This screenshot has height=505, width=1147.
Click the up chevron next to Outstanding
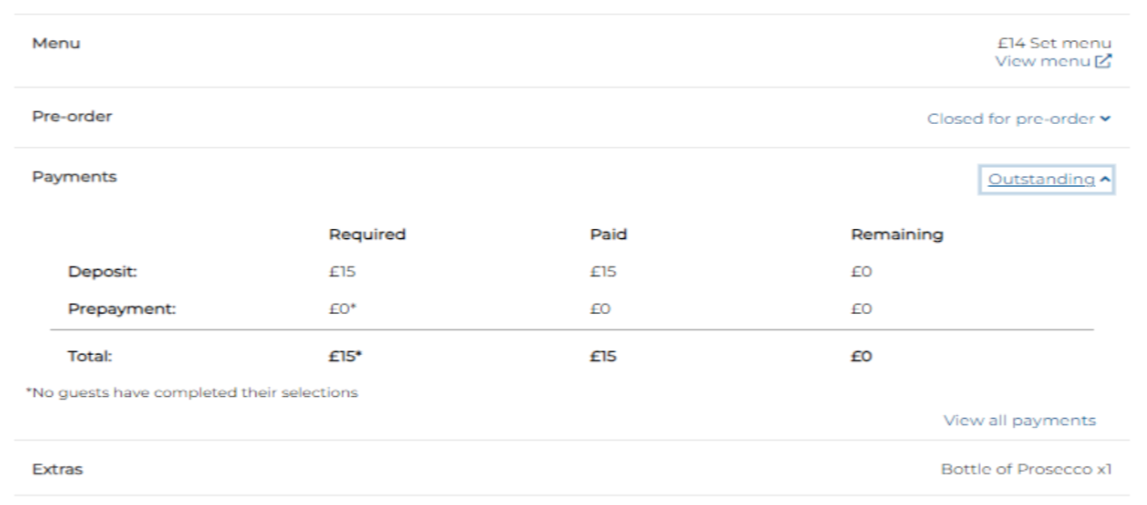[x=1104, y=180]
